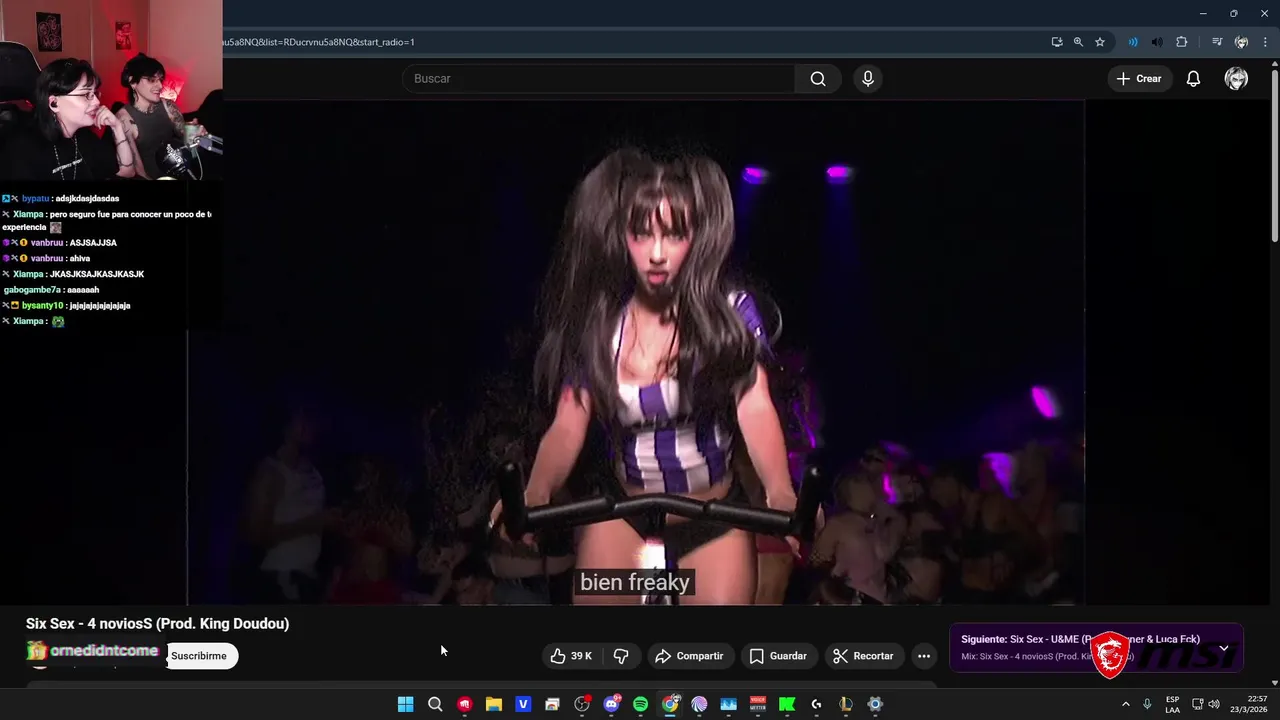This screenshot has width=1280, height=720.
Task: Click the video title 'Six Sex - 4 novioS'
Action: (x=157, y=623)
